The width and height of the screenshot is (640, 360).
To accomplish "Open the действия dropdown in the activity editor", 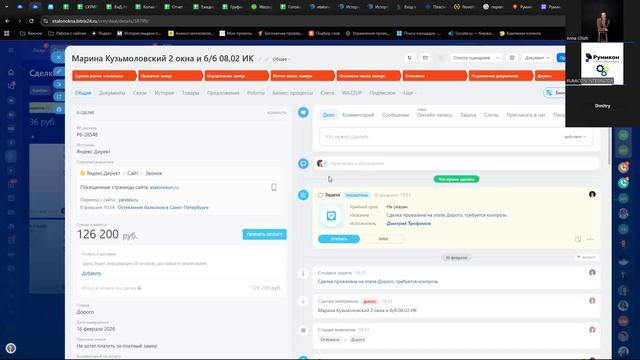I will 575,137.
